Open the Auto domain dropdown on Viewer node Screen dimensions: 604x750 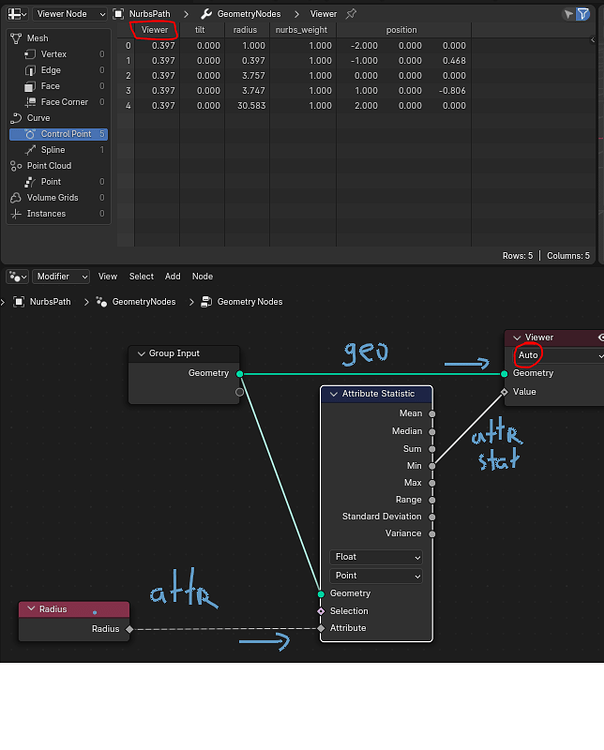click(558, 355)
